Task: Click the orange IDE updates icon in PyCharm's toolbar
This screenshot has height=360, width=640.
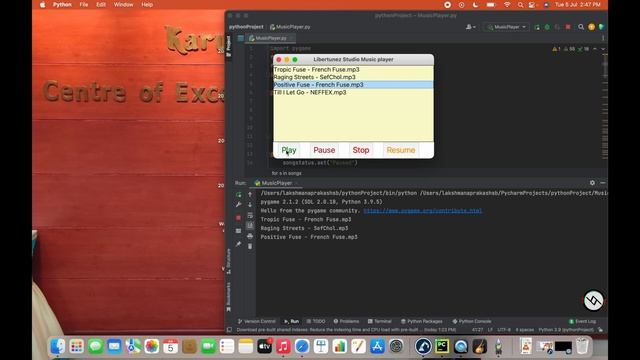Action: [x=591, y=27]
